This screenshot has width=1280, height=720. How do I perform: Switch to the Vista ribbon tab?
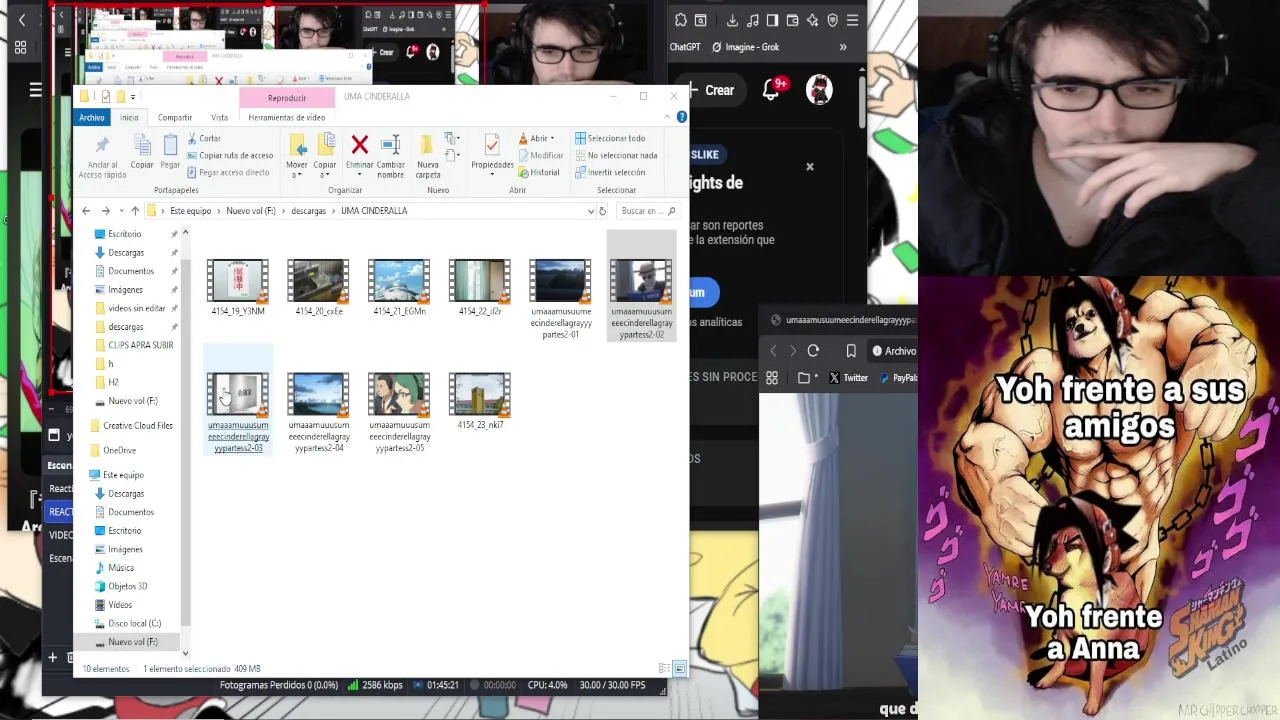219,117
